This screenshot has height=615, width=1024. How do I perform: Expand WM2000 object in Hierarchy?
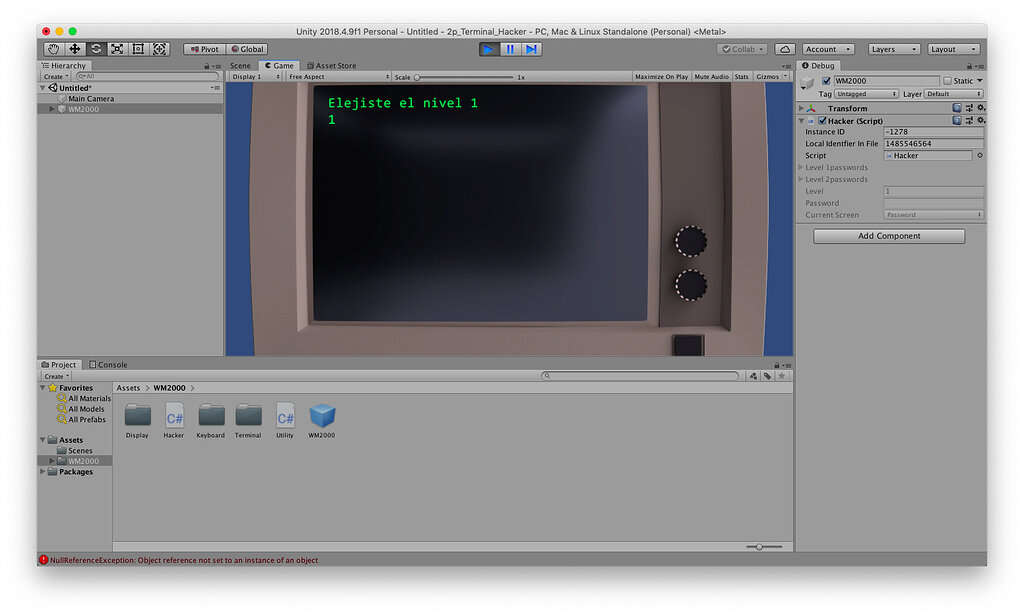[52, 109]
